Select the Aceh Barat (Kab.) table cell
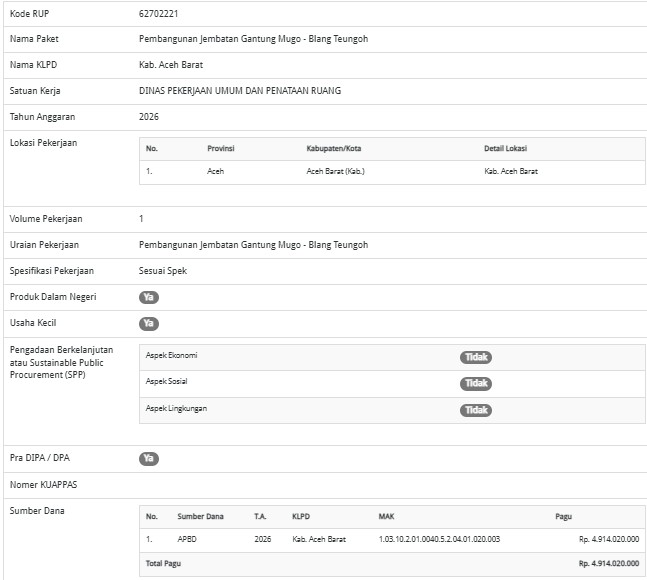The width and height of the screenshot is (647, 580). 334,171
